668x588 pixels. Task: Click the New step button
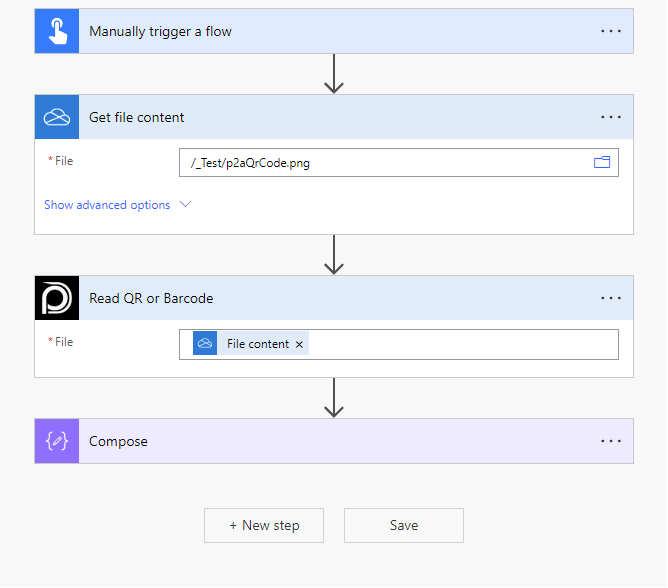click(264, 525)
